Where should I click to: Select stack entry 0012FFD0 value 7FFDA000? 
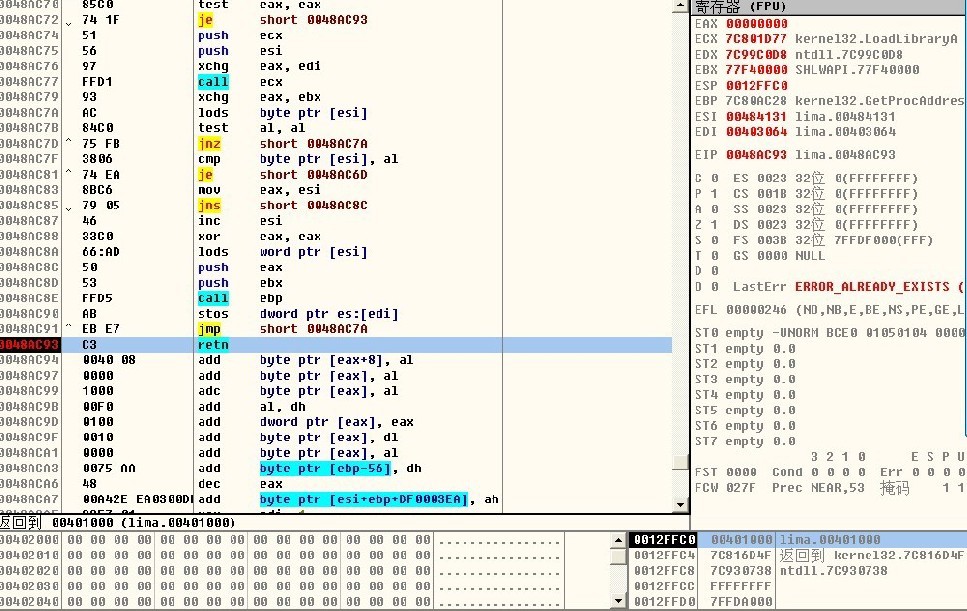click(x=797, y=602)
